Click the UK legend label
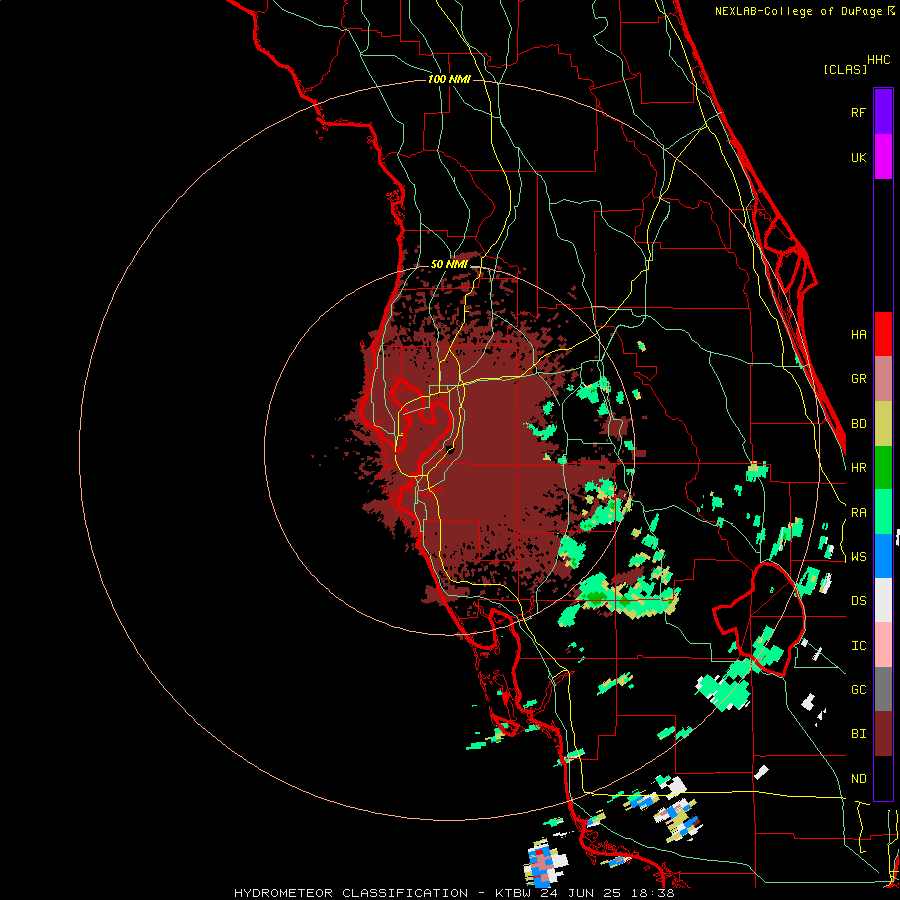Viewport: 900px width, 900px height. (858, 157)
